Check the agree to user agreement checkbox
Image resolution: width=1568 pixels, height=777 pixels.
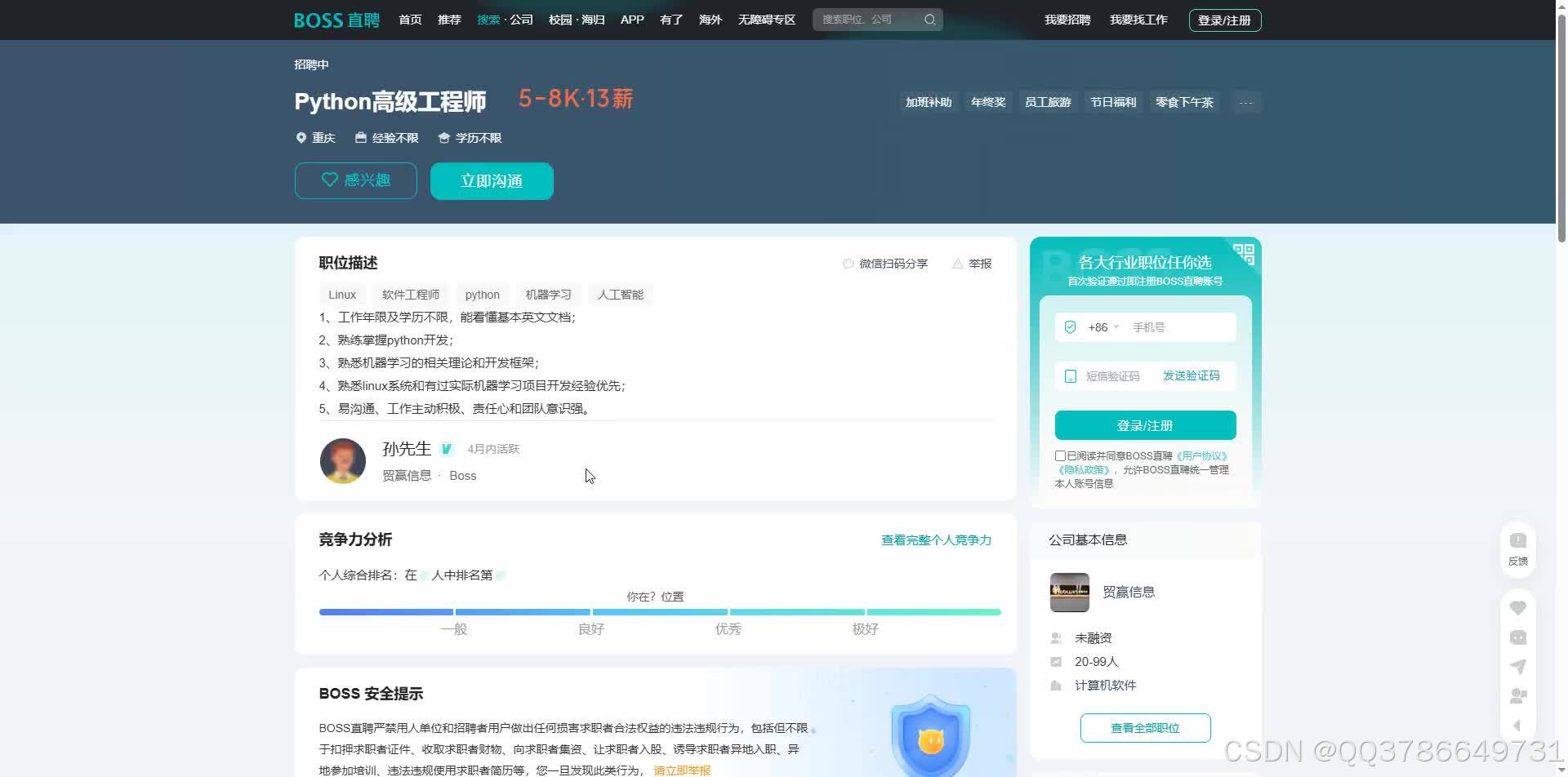pyautogui.click(x=1060, y=456)
